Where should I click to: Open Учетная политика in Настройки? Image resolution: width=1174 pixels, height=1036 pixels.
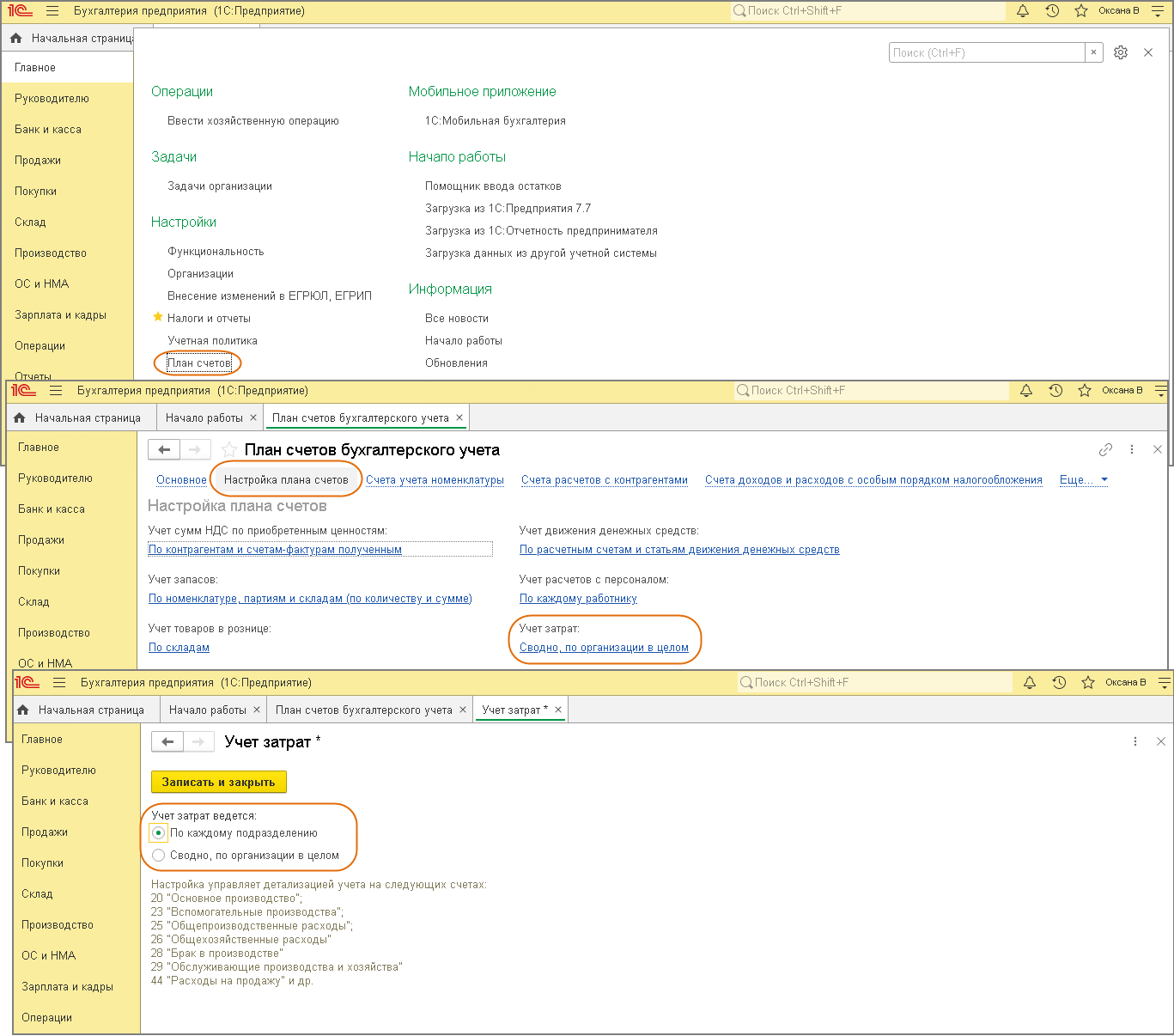(x=212, y=341)
